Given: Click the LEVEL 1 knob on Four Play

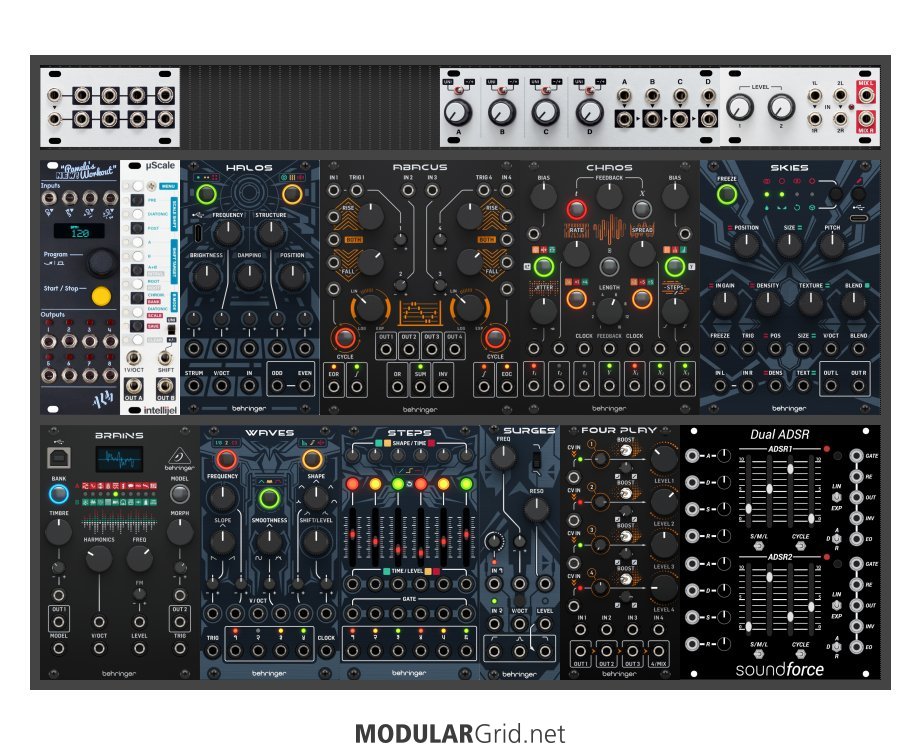Looking at the screenshot, I should tap(664, 459).
